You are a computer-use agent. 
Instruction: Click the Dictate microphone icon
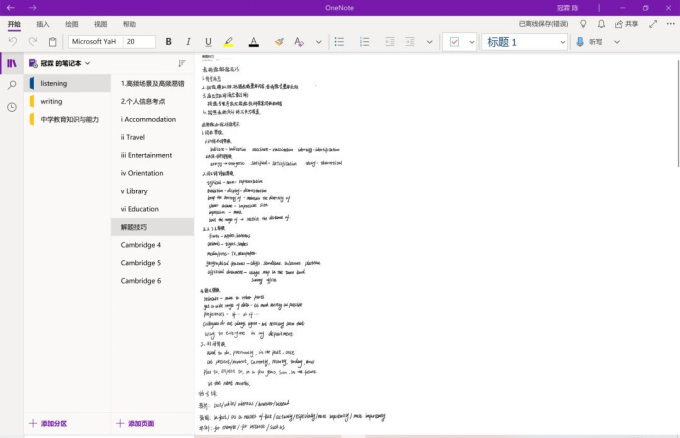580,42
